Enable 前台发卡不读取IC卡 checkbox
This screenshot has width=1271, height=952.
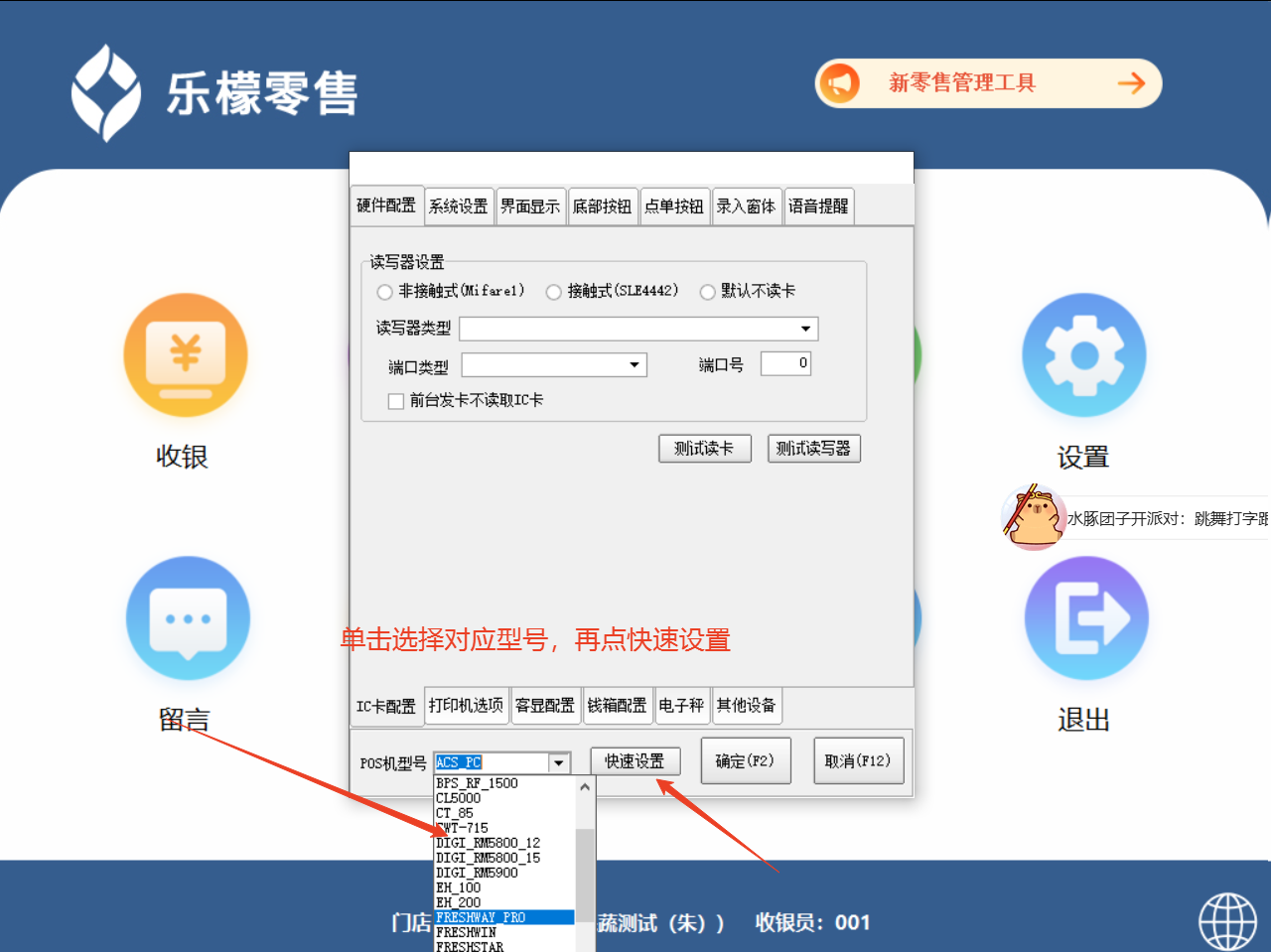pyautogui.click(x=395, y=401)
